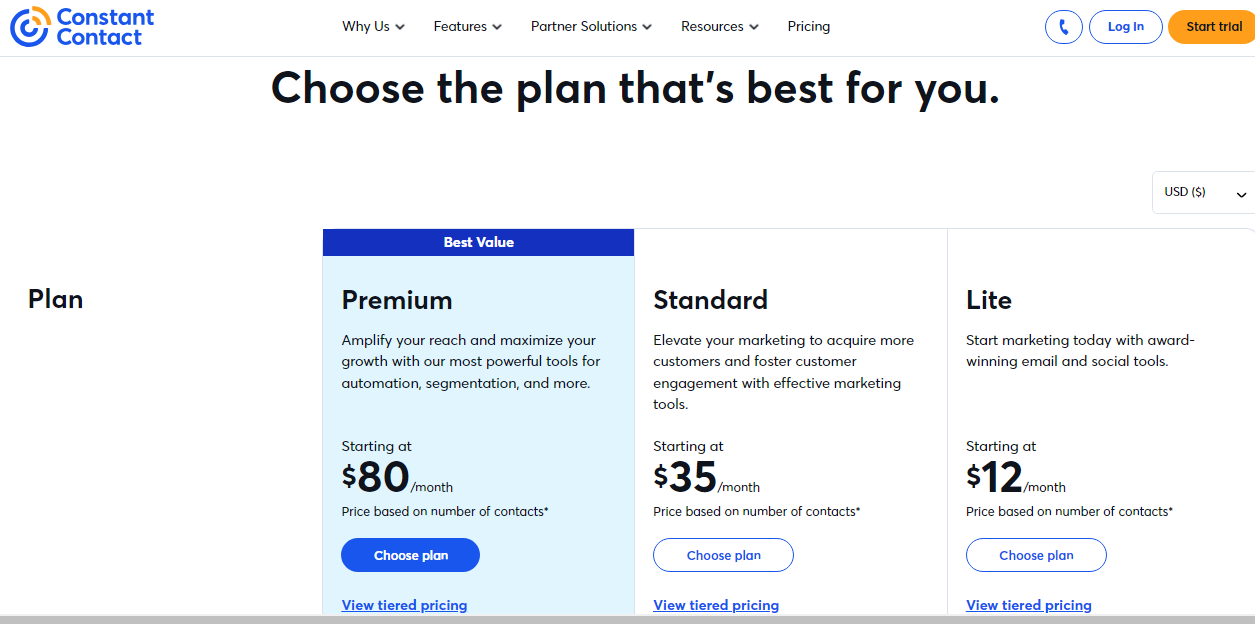Click the phone call icon button
Screen dimensions: 1255x624
pyautogui.click(x=1064, y=27)
